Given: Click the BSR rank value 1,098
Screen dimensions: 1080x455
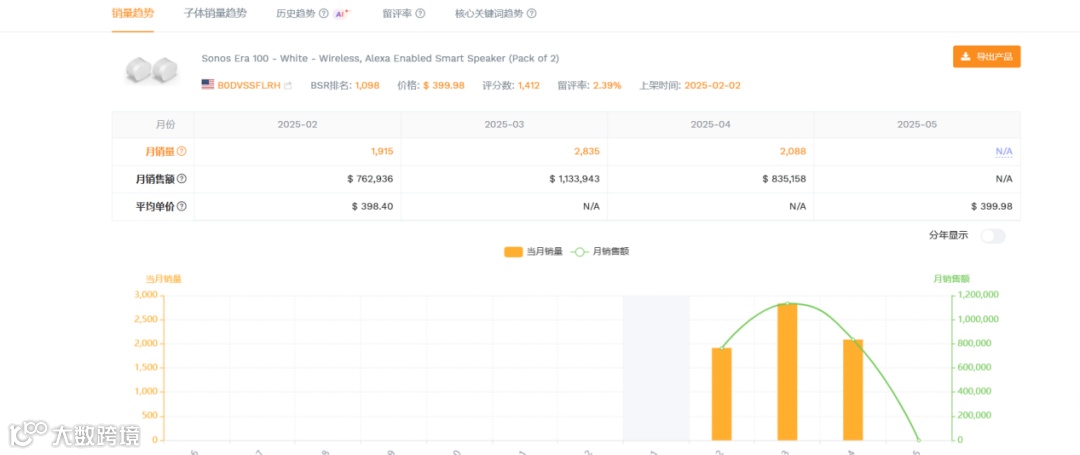Looking at the screenshot, I should (x=367, y=85).
